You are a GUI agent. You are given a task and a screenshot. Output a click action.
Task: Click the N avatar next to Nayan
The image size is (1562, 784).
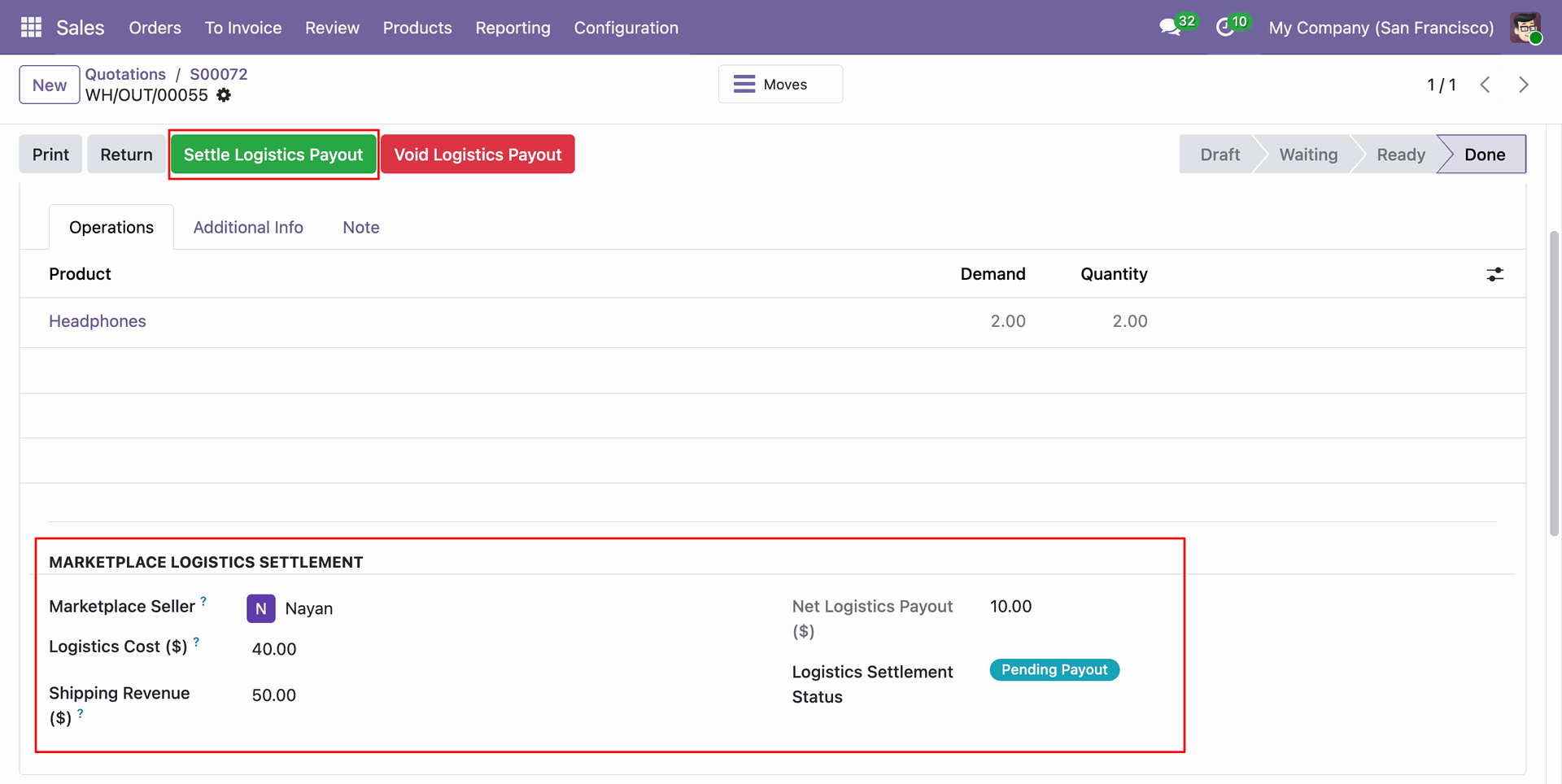pos(260,608)
